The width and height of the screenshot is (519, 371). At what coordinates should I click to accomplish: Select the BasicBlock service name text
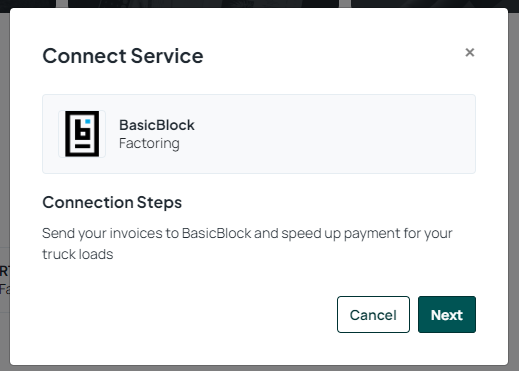click(157, 125)
